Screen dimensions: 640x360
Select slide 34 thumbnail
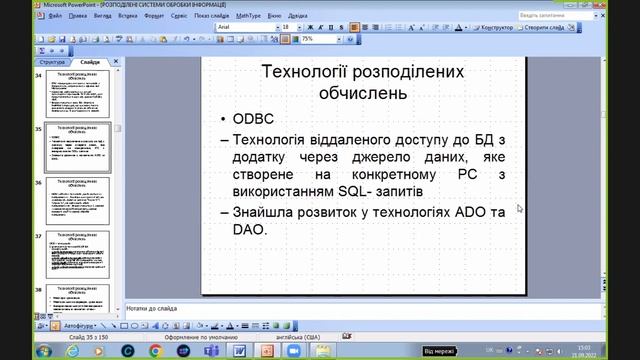pyautogui.click(x=78, y=94)
